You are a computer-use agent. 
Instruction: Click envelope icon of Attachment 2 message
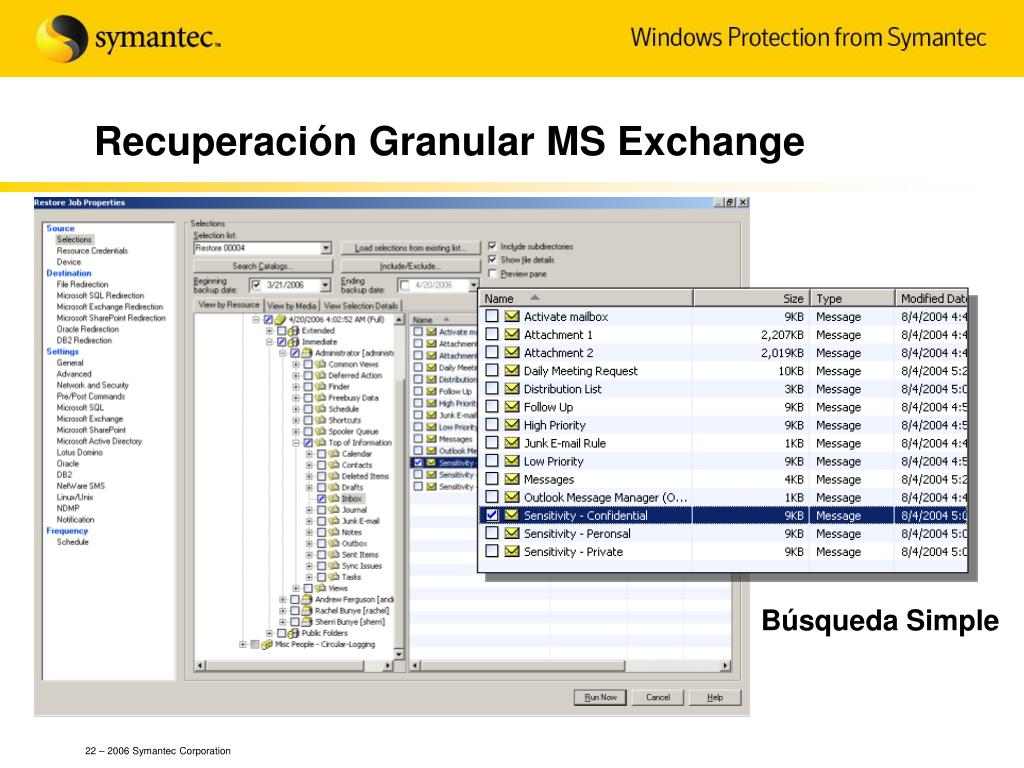(x=512, y=353)
